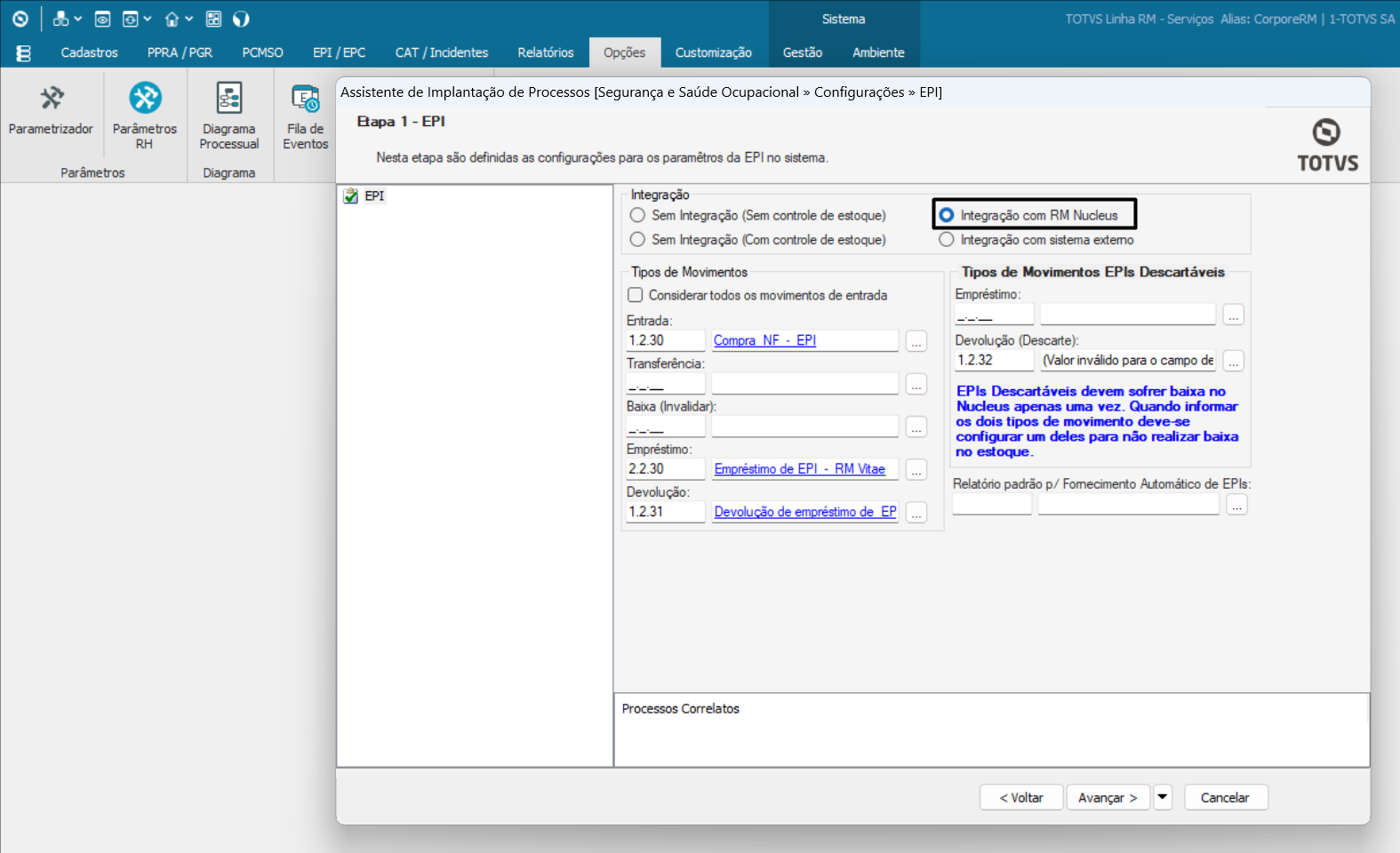Click the Descartáveis Empréstimo code field

(994, 314)
